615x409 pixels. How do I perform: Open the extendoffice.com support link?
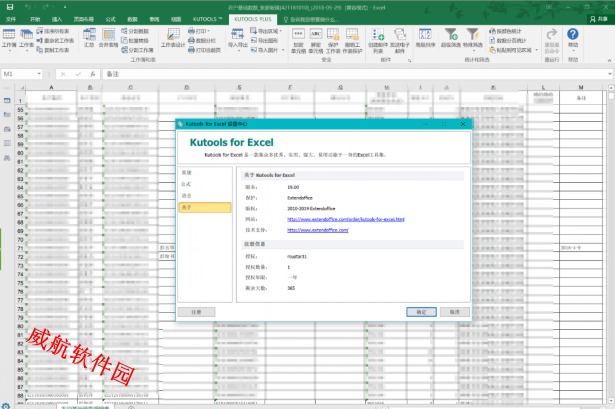click(x=318, y=230)
